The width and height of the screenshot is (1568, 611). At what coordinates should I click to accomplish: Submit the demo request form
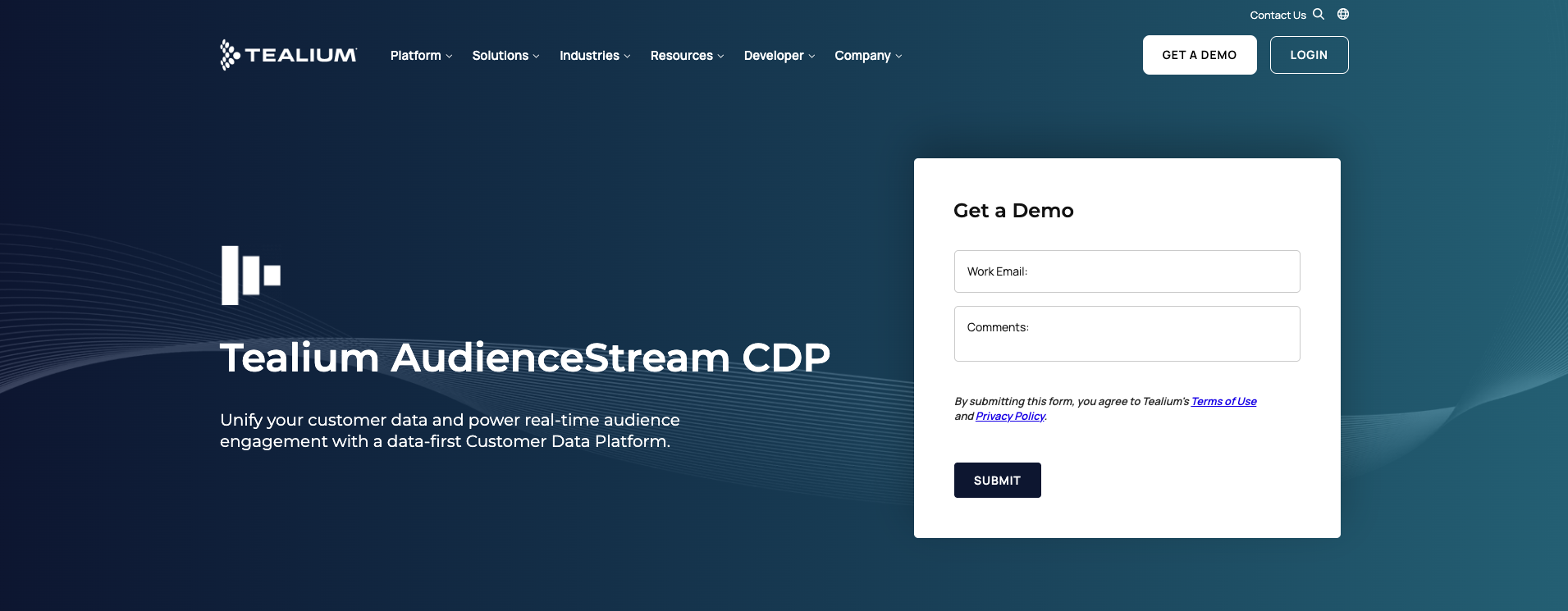point(997,480)
